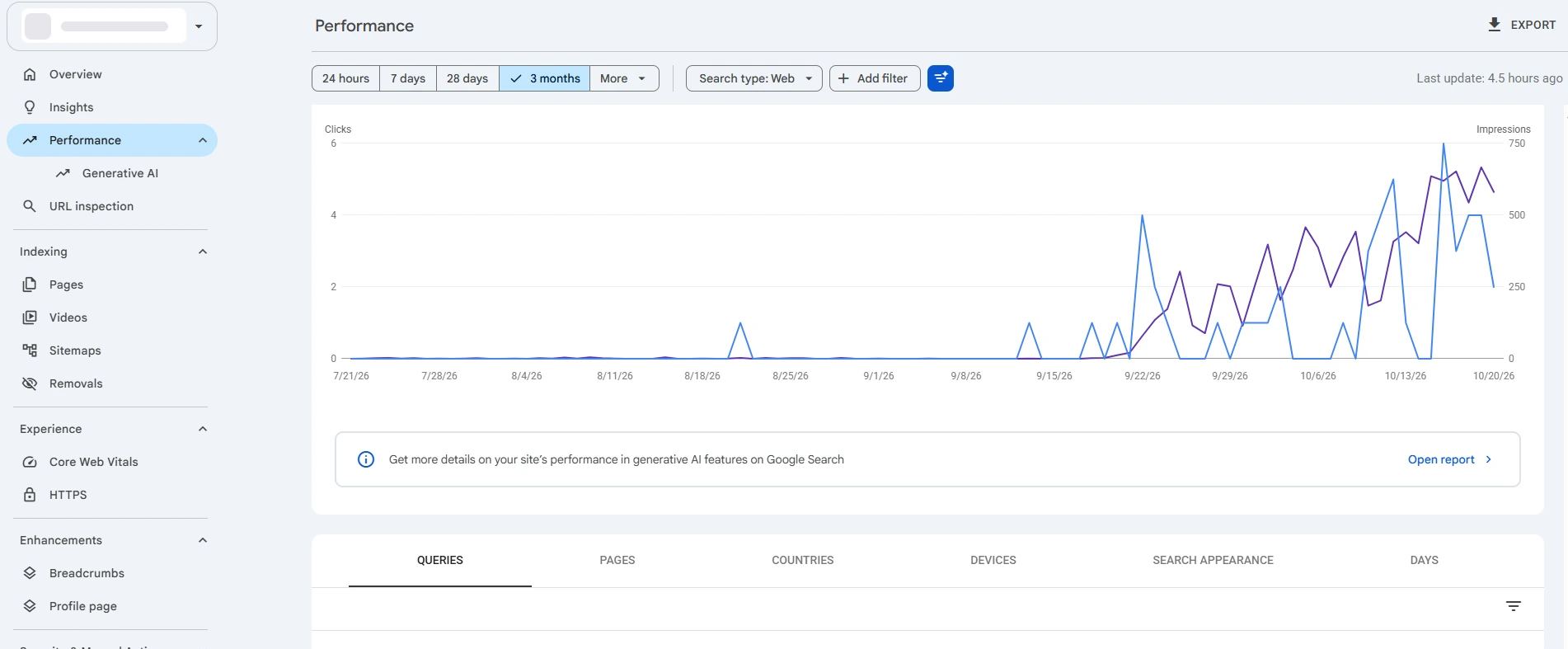Click the EXPORT button label
This screenshot has width=1568, height=649.
(1533, 25)
